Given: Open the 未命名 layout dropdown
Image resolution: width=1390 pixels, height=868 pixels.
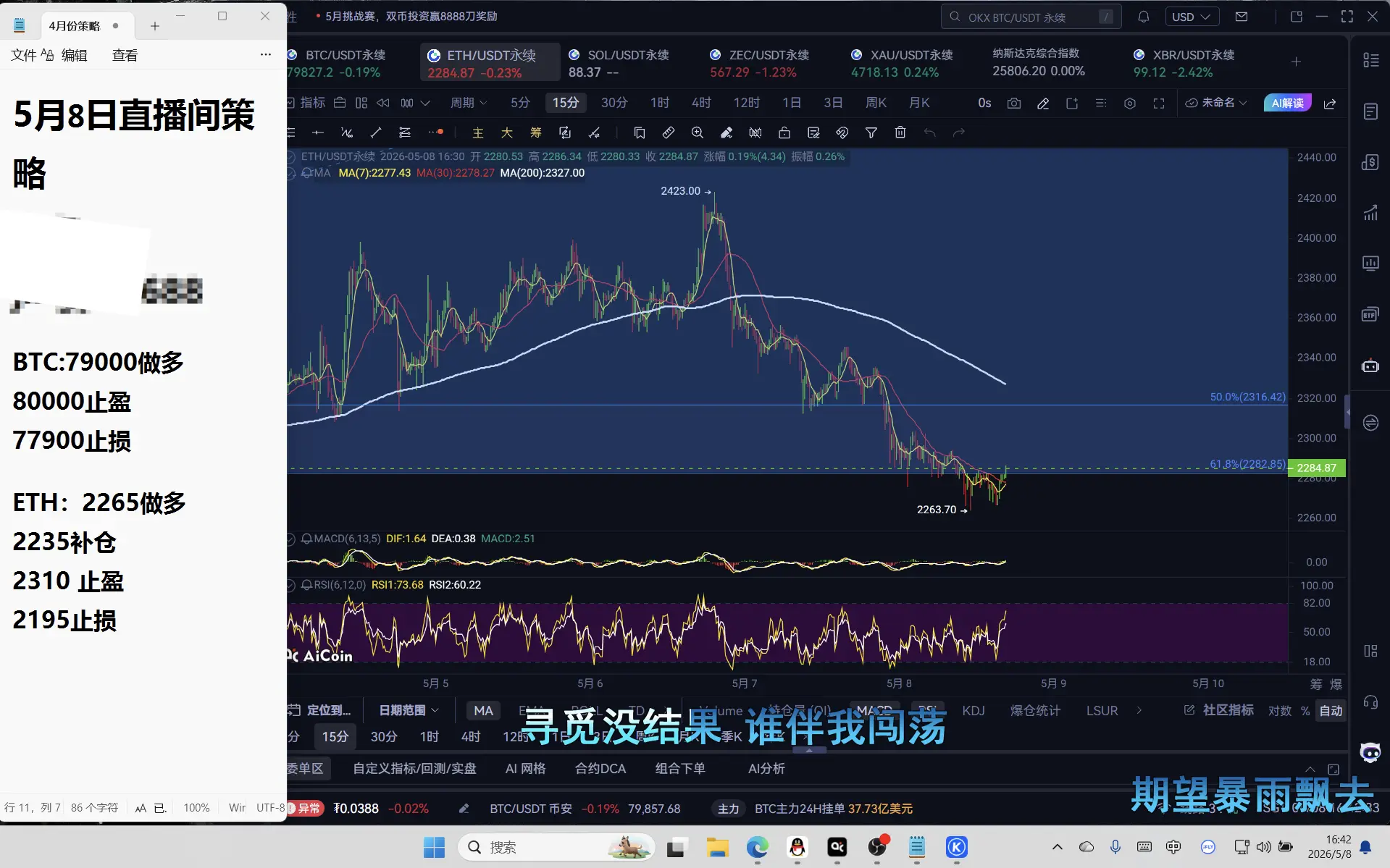Looking at the screenshot, I should click(x=1217, y=103).
